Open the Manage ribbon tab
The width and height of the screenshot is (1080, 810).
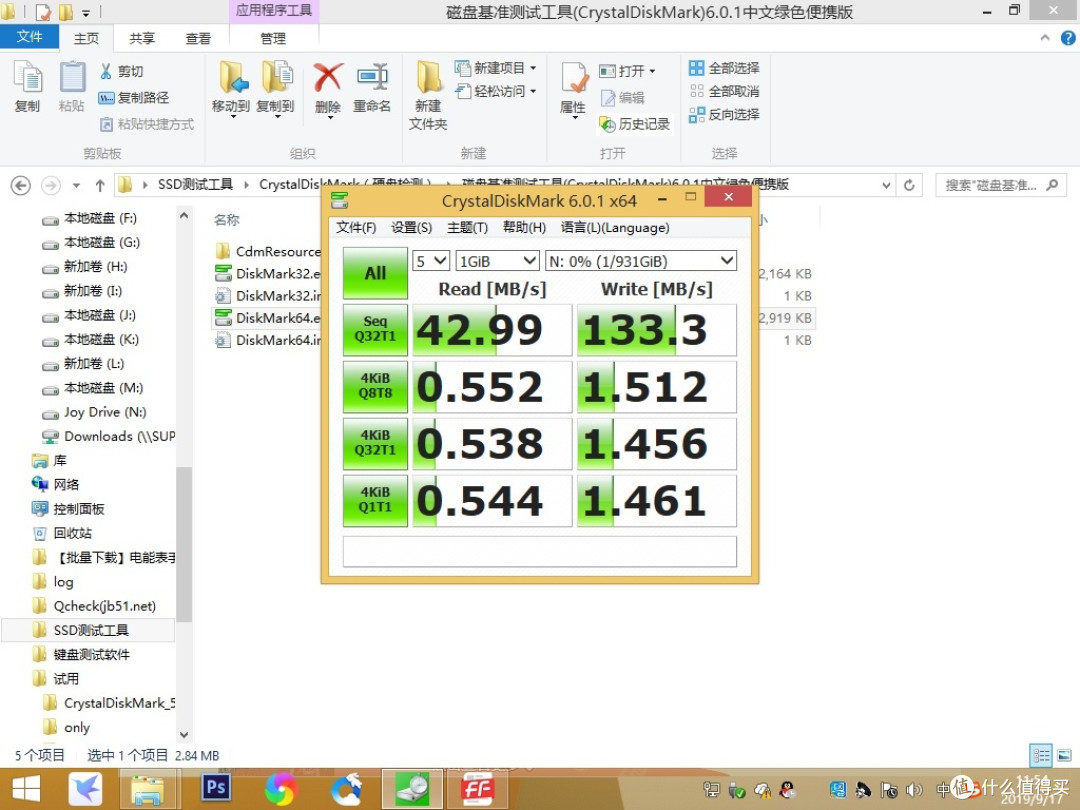click(273, 39)
